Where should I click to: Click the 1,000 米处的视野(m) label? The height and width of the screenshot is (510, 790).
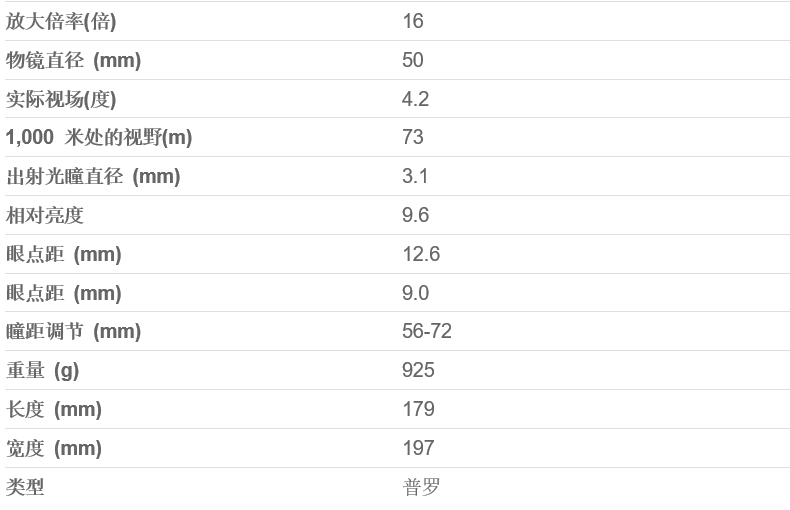tap(99, 138)
